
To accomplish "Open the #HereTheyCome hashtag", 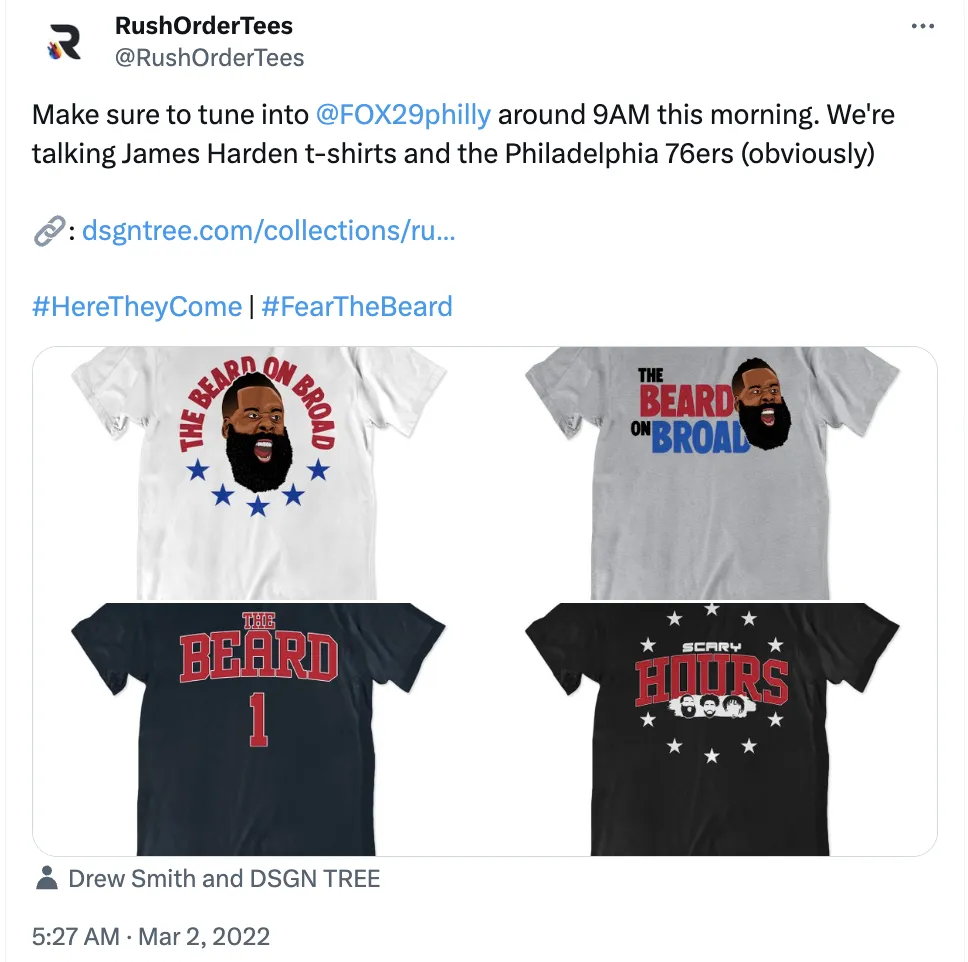I will [137, 307].
